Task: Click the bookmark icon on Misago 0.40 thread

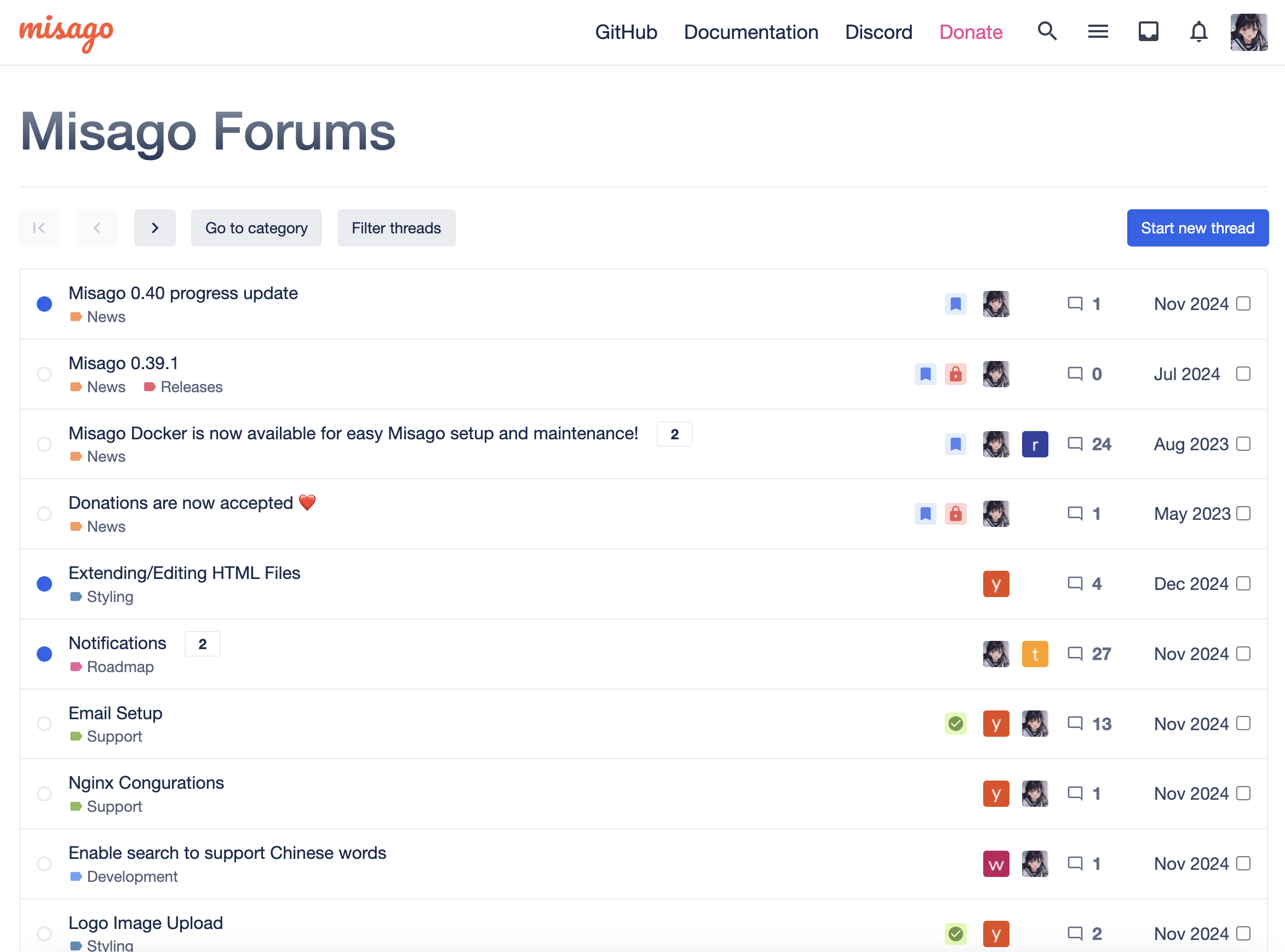Action: point(955,303)
